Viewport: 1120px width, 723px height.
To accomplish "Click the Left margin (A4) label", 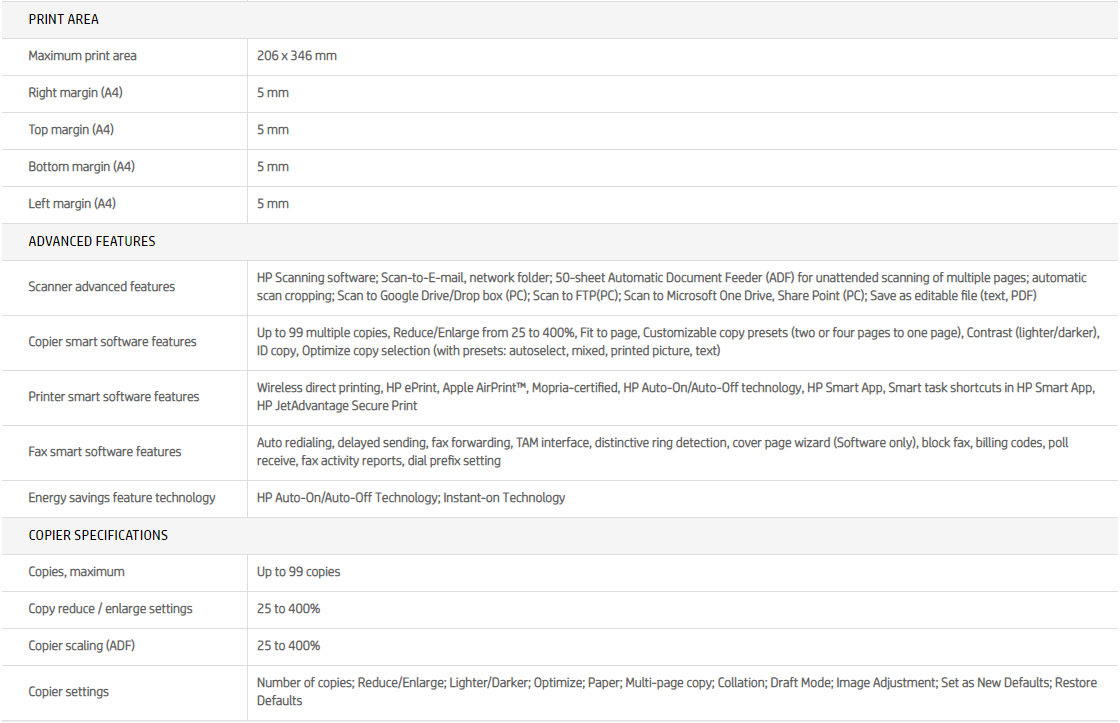I will (x=72, y=204).
